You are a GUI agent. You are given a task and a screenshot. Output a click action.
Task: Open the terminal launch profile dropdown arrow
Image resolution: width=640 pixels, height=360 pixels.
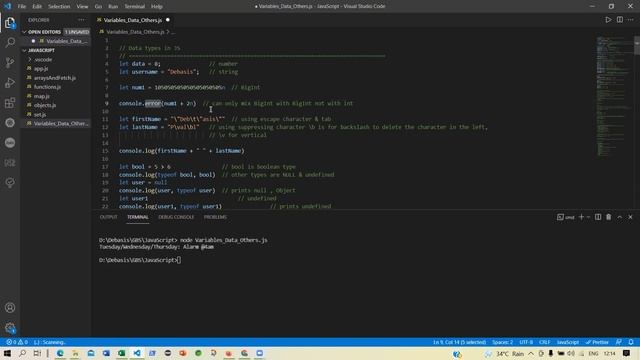pos(588,217)
